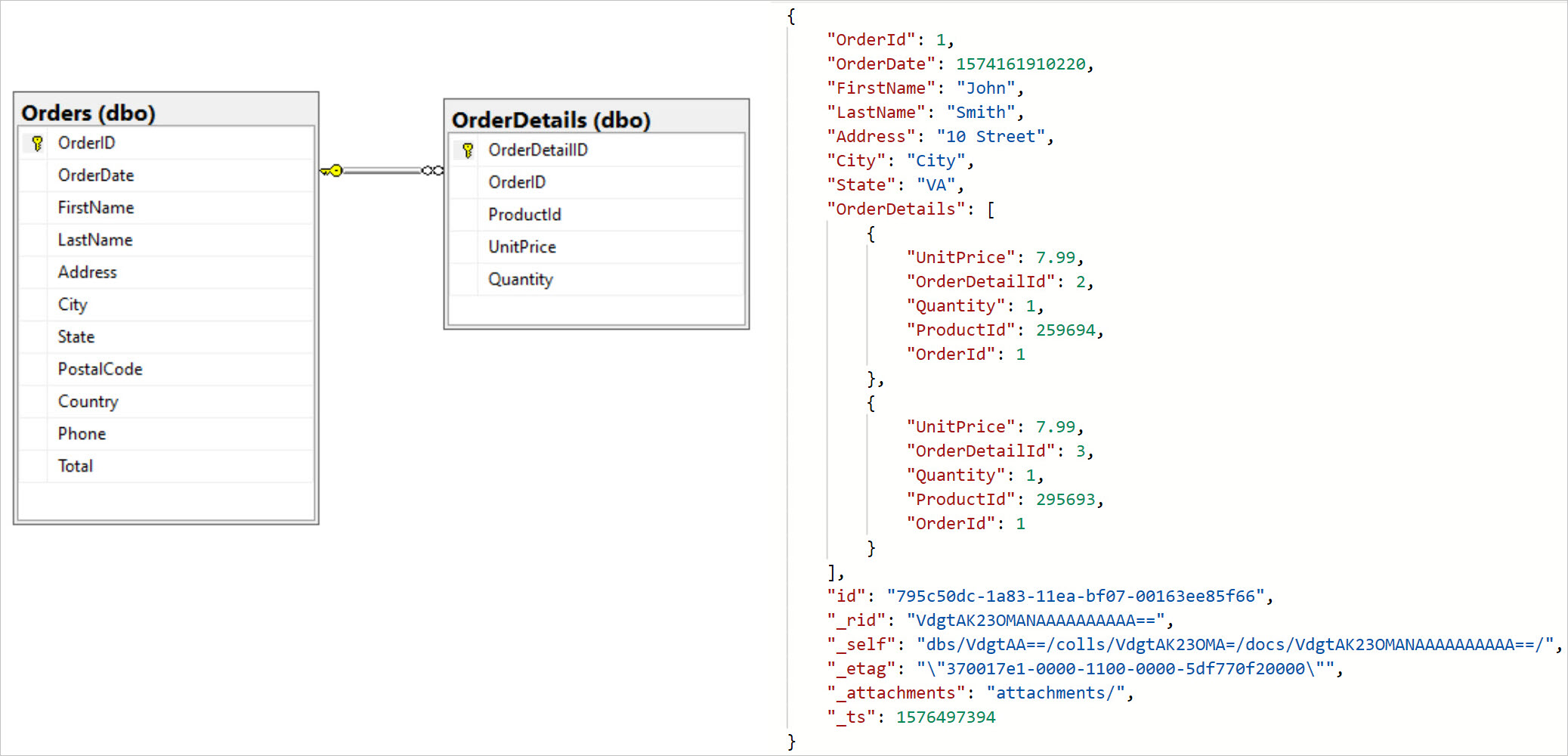Screen dimensions: 1568x756
Task: Click the ProductId value 259694
Action: 1065,330
